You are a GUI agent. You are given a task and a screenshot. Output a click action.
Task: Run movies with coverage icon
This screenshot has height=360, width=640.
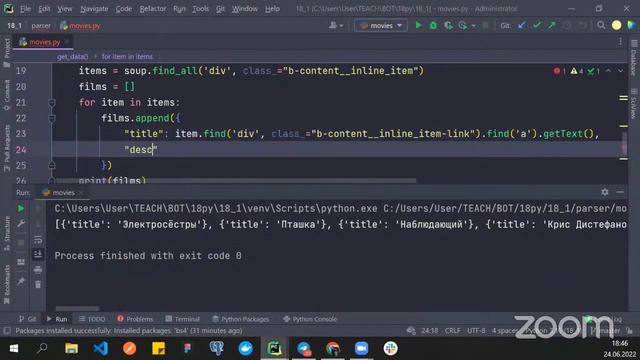(448, 25)
